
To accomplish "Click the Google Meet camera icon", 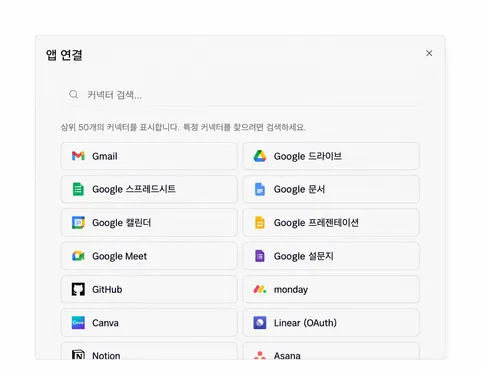I will [x=78, y=256].
